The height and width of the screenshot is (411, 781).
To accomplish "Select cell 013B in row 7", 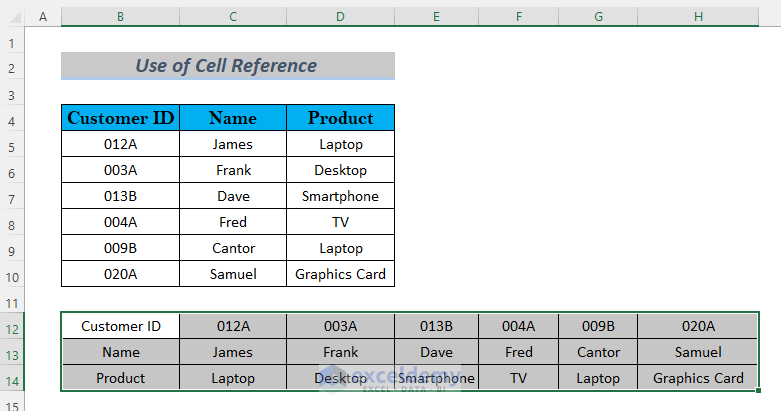I will click(120, 196).
